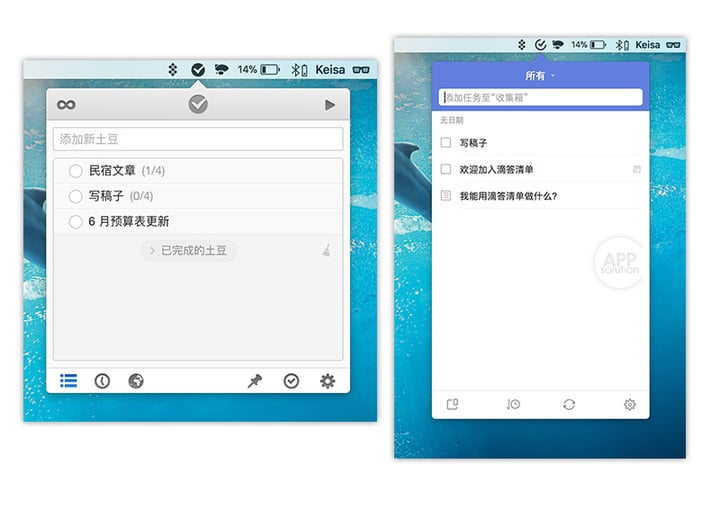The height and width of the screenshot is (509, 720).
Task: Focus the '添加任务至收集箱' input field
Action: [x=540, y=97]
